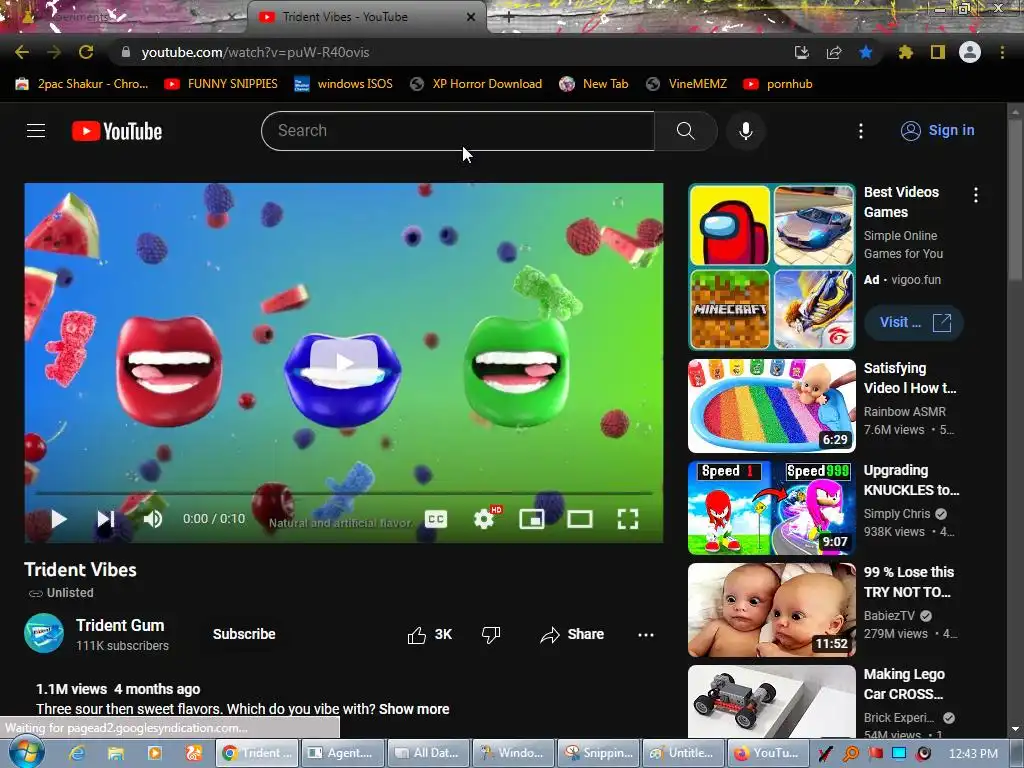Open the Best Videos Games ad thumbnail

(772, 267)
